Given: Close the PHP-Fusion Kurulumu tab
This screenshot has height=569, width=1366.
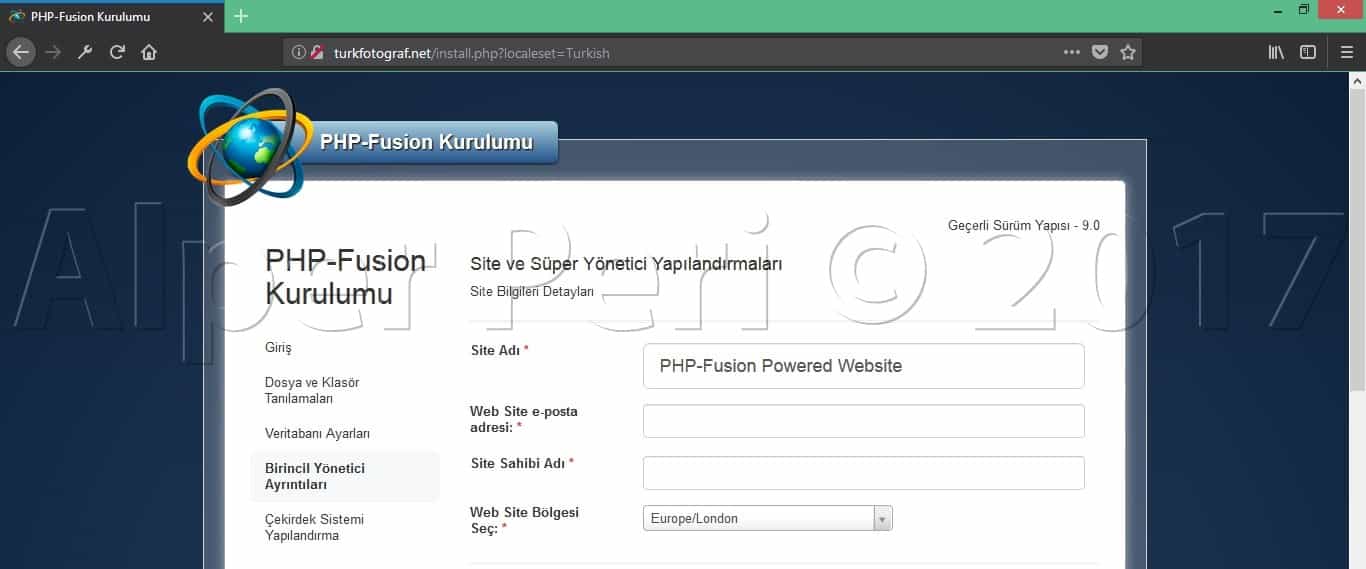Looking at the screenshot, I should [207, 17].
